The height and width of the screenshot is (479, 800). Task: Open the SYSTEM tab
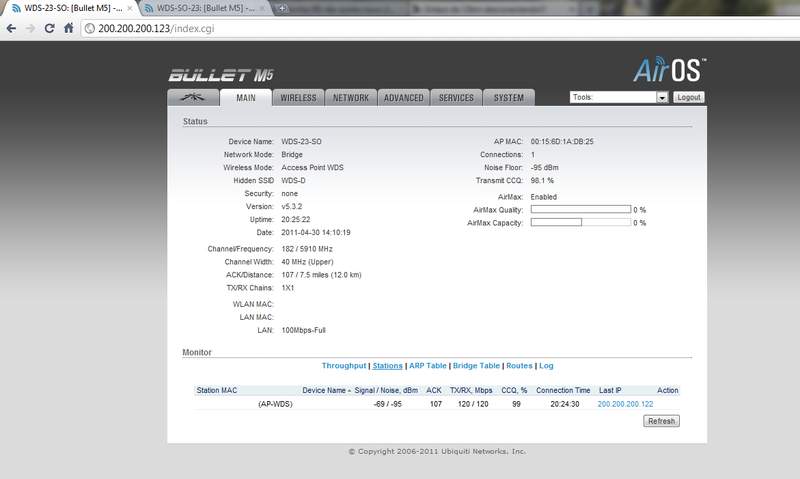(509, 97)
